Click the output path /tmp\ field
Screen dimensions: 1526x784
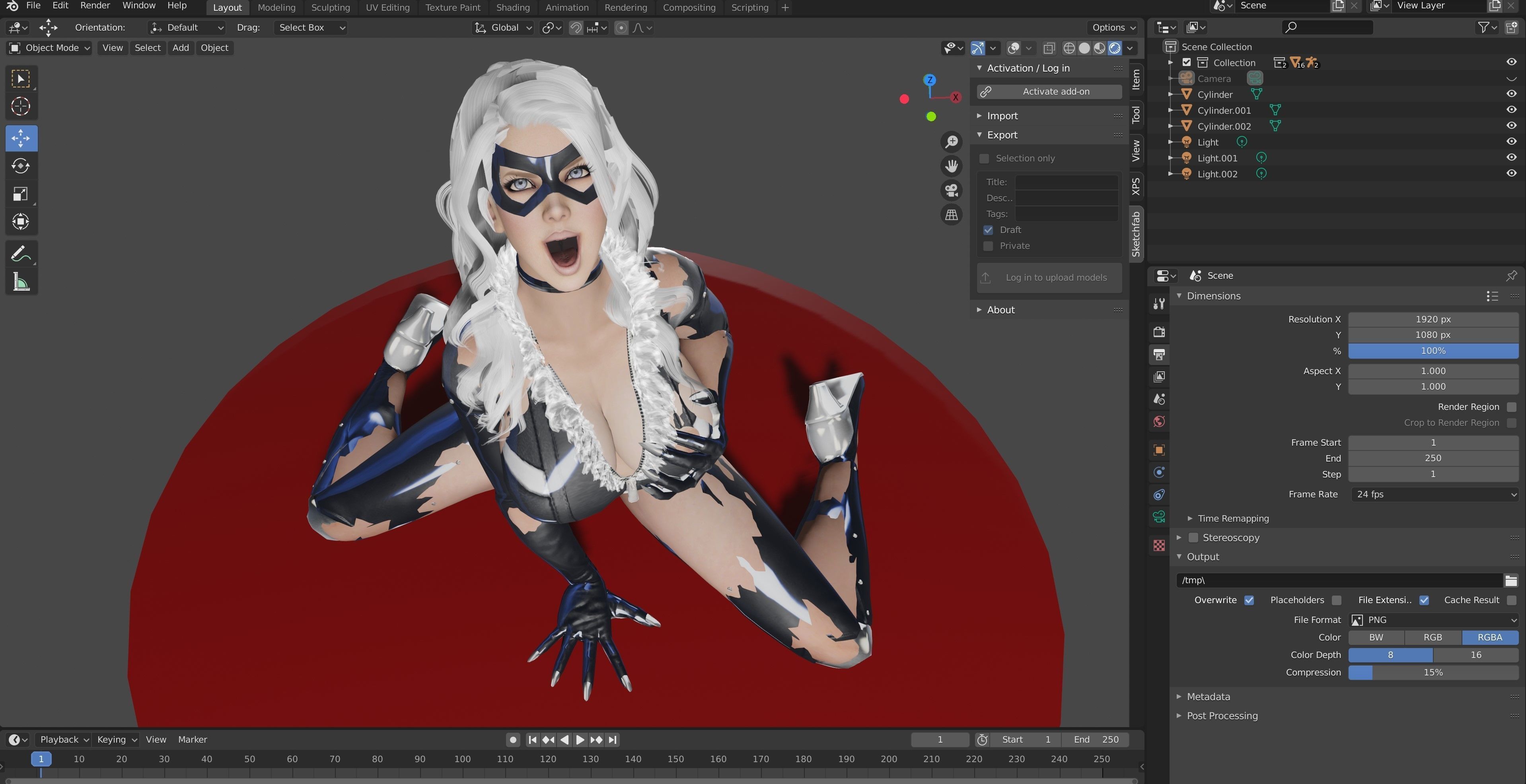[x=1339, y=580]
